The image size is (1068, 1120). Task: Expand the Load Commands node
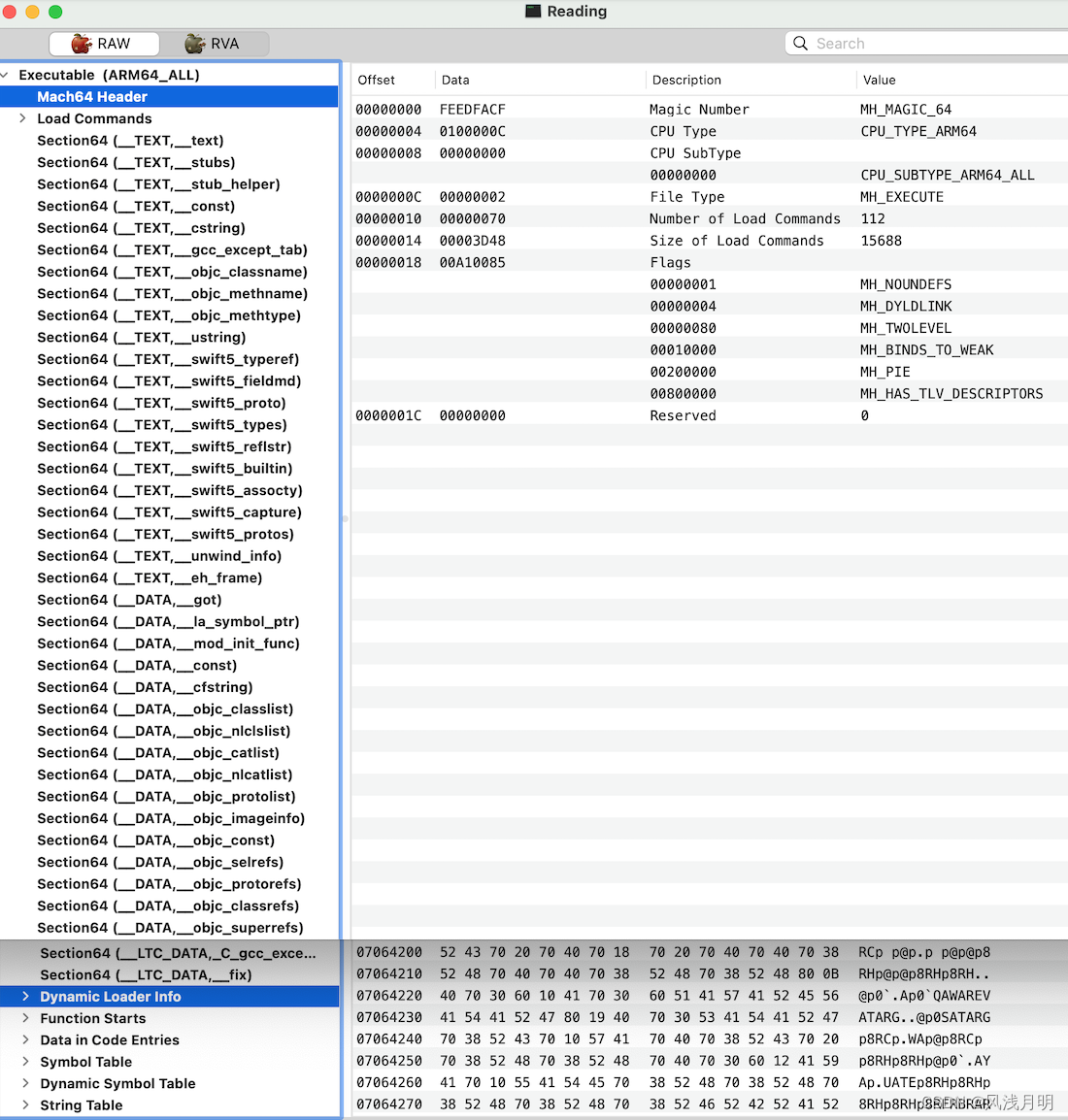click(x=21, y=118)
